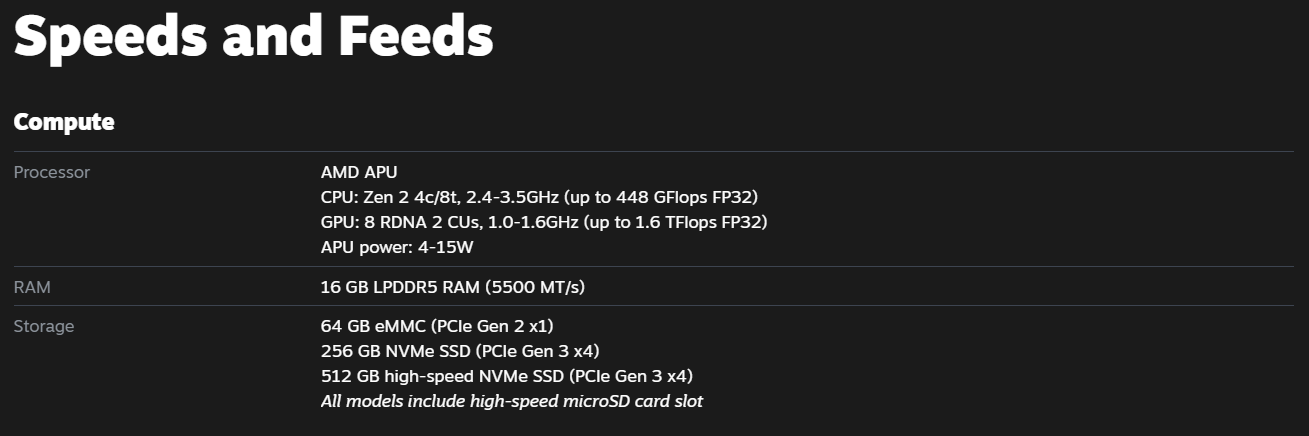Select the "Processor" row label
This screenshot has height=436, width=1309.
52,173
